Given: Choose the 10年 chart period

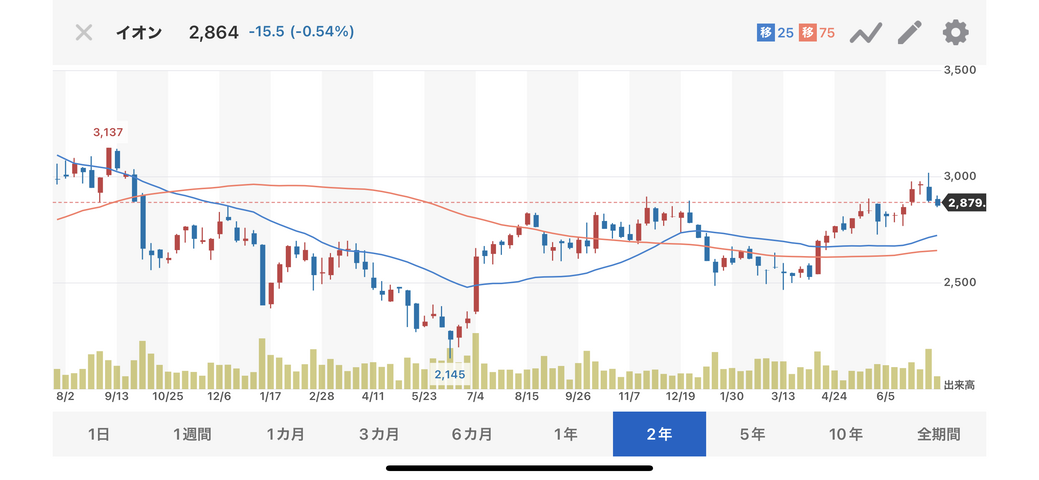Looking at the screenshot, I should 846,434.
